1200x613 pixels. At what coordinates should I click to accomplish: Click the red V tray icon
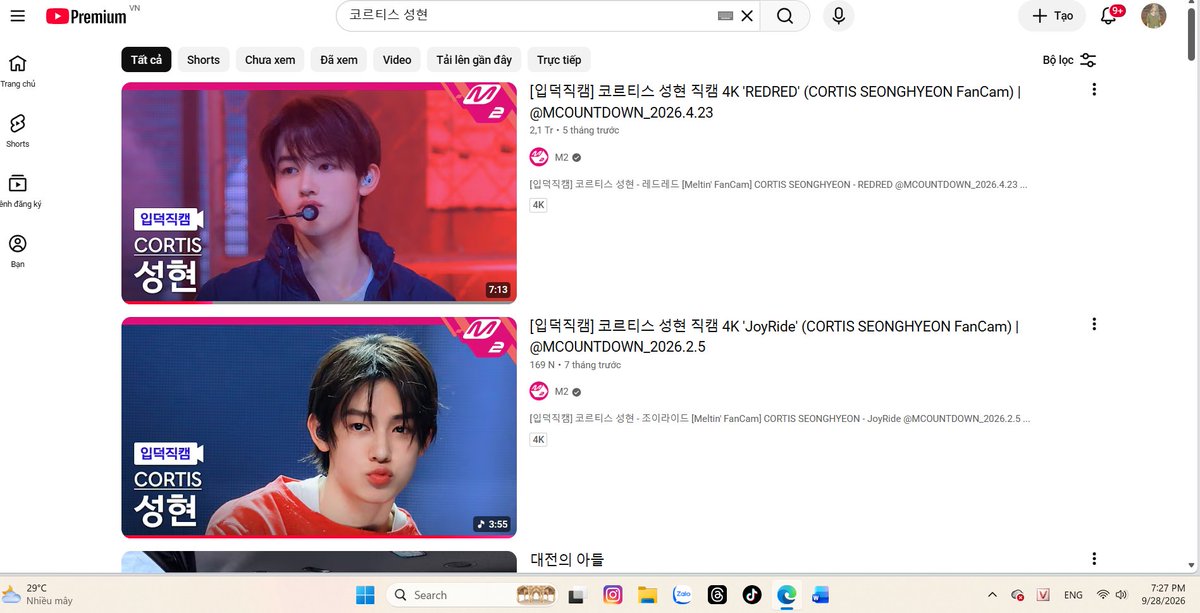click(x=1044, y=595)
